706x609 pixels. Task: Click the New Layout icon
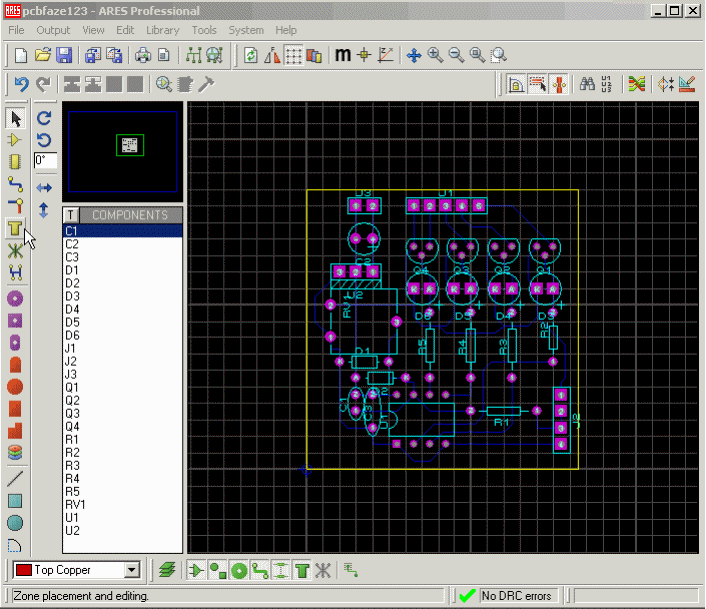[x=21, y=56]
